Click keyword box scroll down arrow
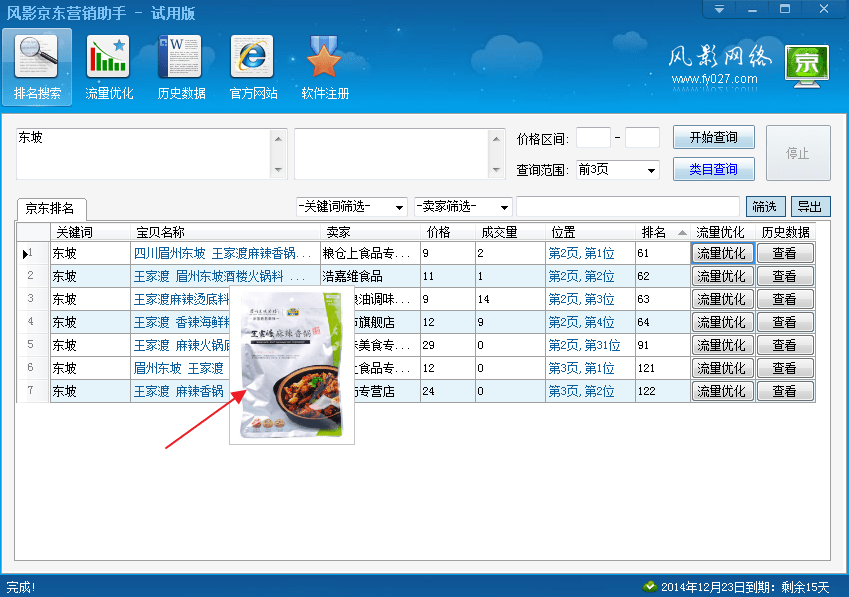The width and height of the screenshot is (849, 597). 278,169
